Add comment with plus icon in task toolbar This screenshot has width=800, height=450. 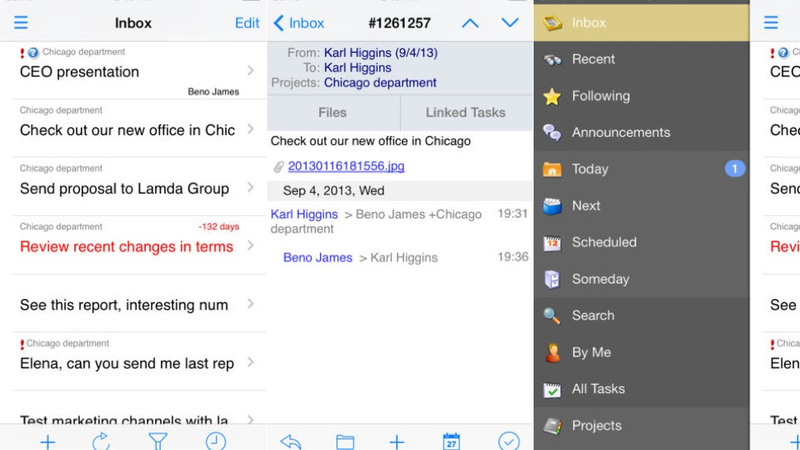(397, 441)
